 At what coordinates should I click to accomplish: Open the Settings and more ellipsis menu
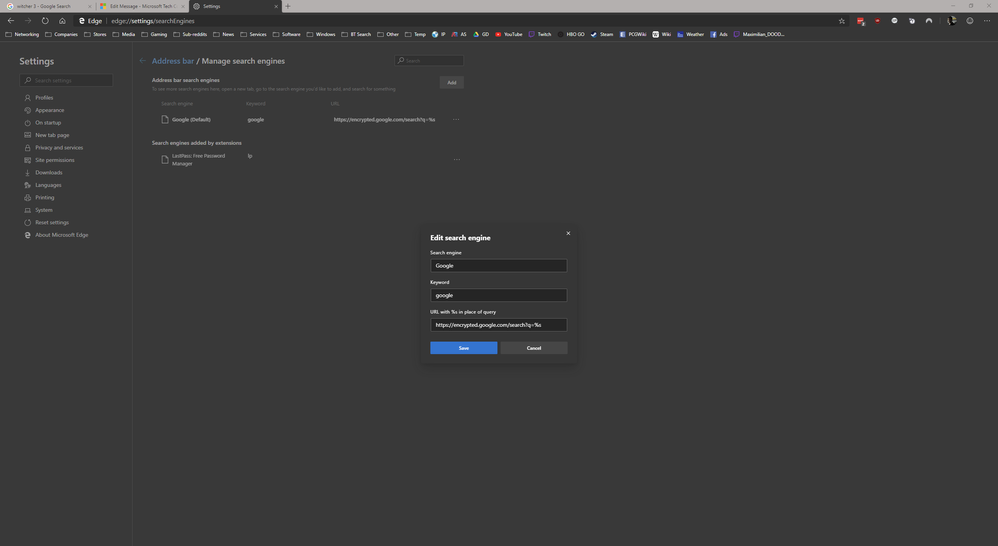(987, 21)
